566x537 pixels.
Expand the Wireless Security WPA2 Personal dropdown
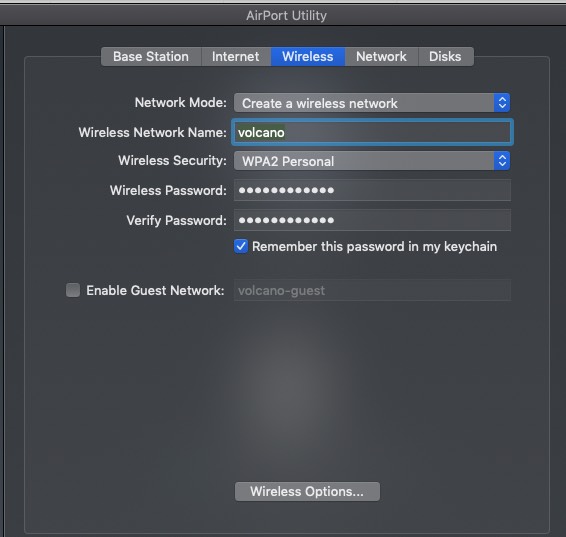pyautogui.click(x=372, y=161)
